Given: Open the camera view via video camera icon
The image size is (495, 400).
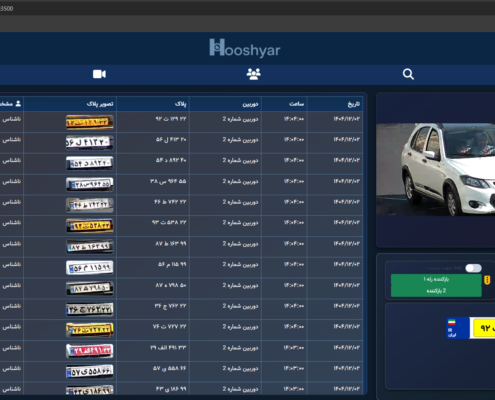Looking at the screenshot, I should (99, 74).
